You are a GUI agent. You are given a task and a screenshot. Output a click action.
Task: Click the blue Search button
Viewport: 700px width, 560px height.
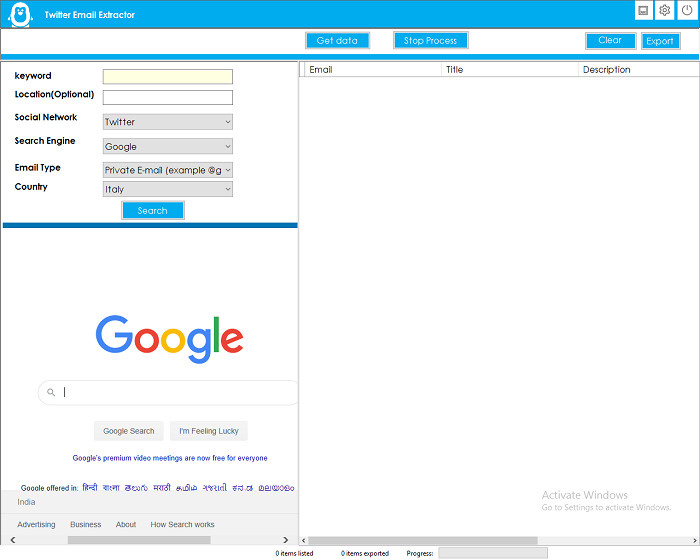pyautogui.click(x=153, y=210)
